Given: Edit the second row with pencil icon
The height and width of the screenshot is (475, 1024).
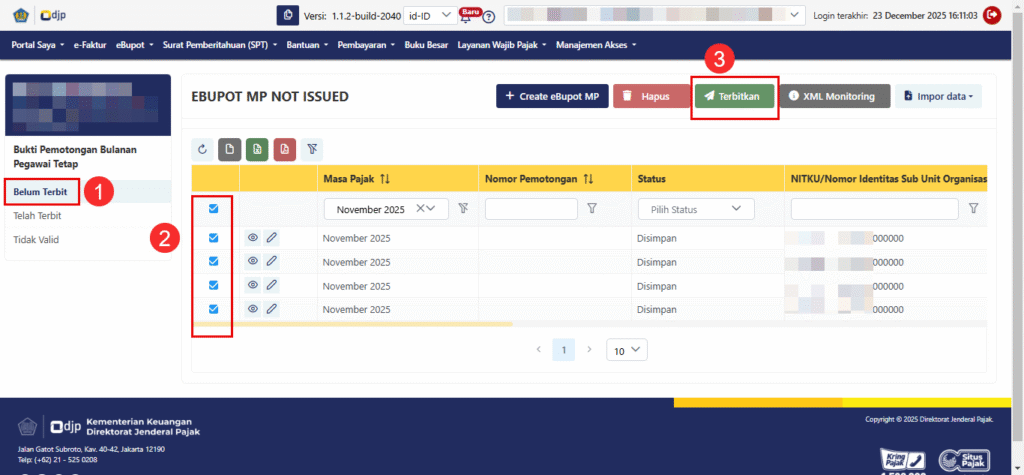Looking at the screenshot, I should pos(271,262).
